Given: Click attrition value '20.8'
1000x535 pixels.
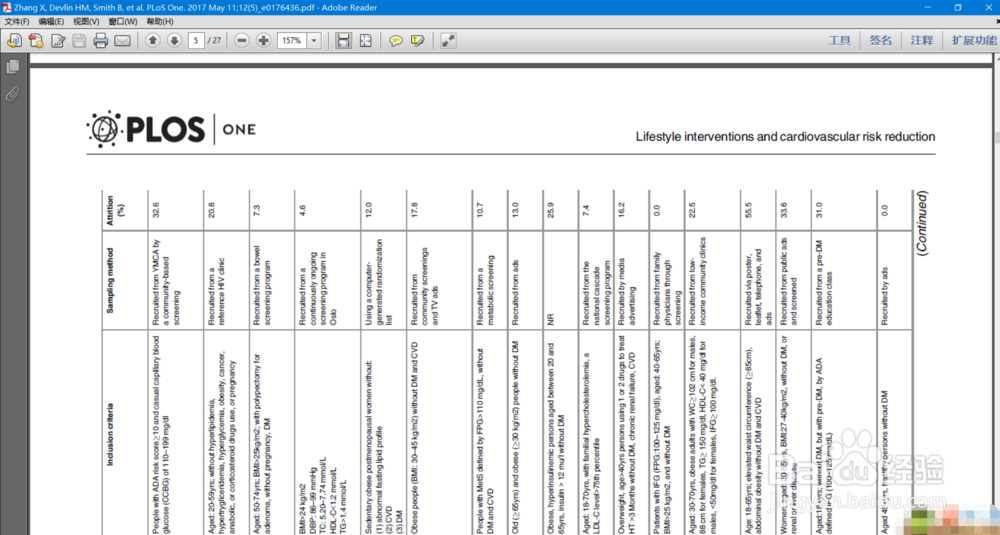Looking at the screenshot, I should (210, 210).
